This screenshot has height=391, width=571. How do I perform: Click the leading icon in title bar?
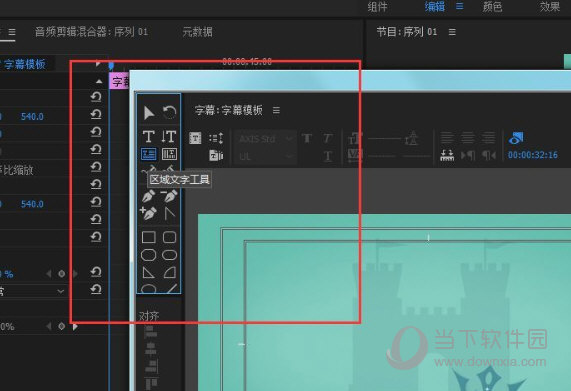point(411,138)
